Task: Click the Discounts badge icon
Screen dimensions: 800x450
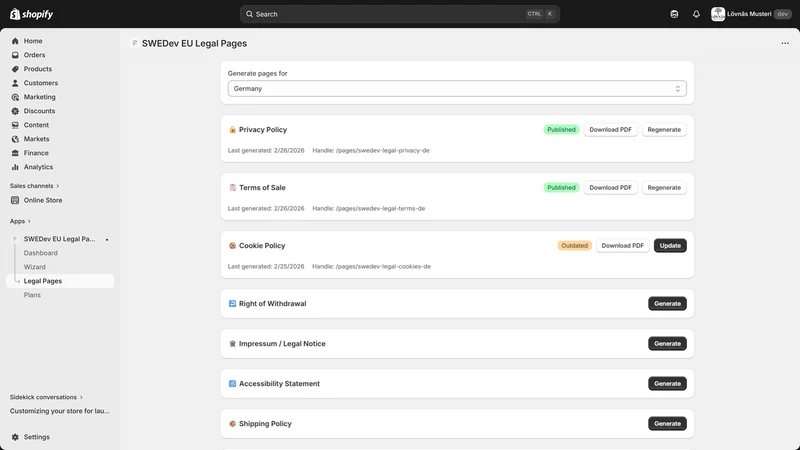Action: [x=15, y=111]
